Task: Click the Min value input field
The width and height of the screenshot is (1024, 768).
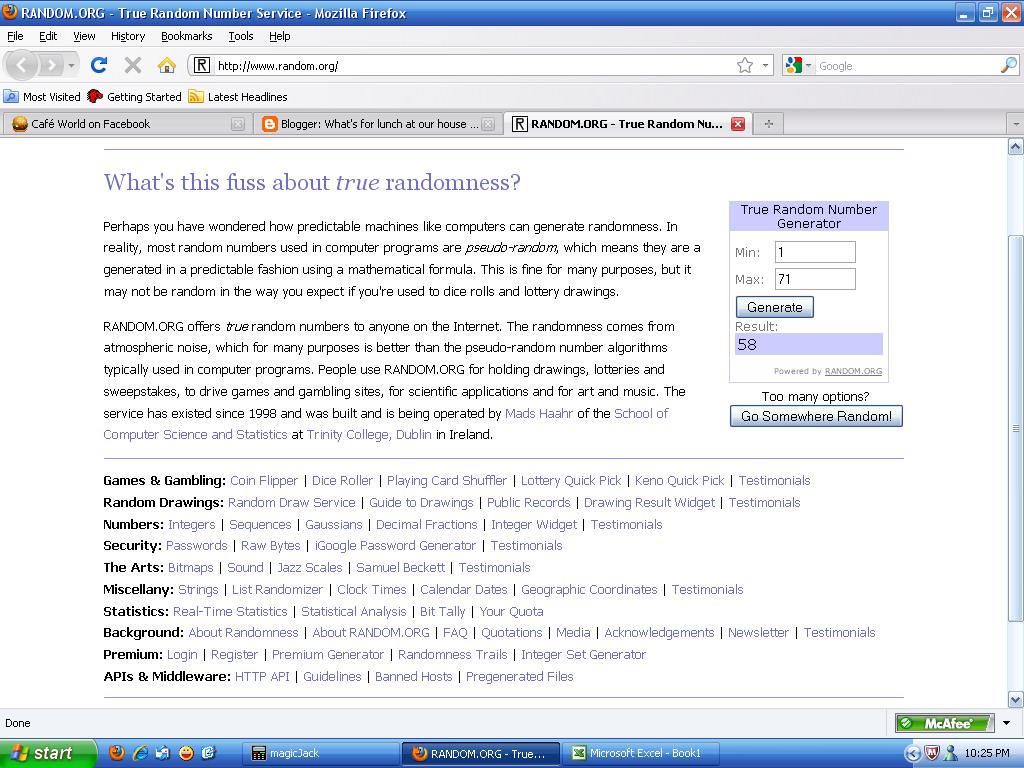Action: [815, 252]
